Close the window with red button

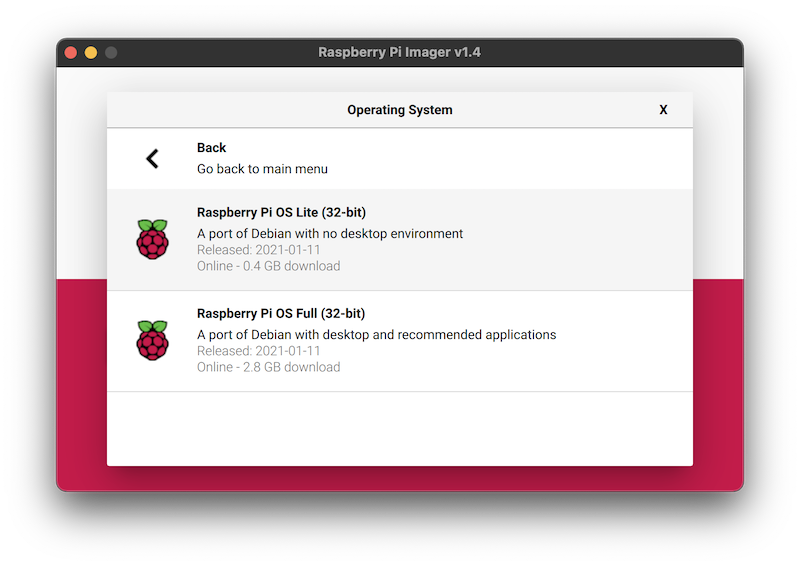click(x=71, y=52)
